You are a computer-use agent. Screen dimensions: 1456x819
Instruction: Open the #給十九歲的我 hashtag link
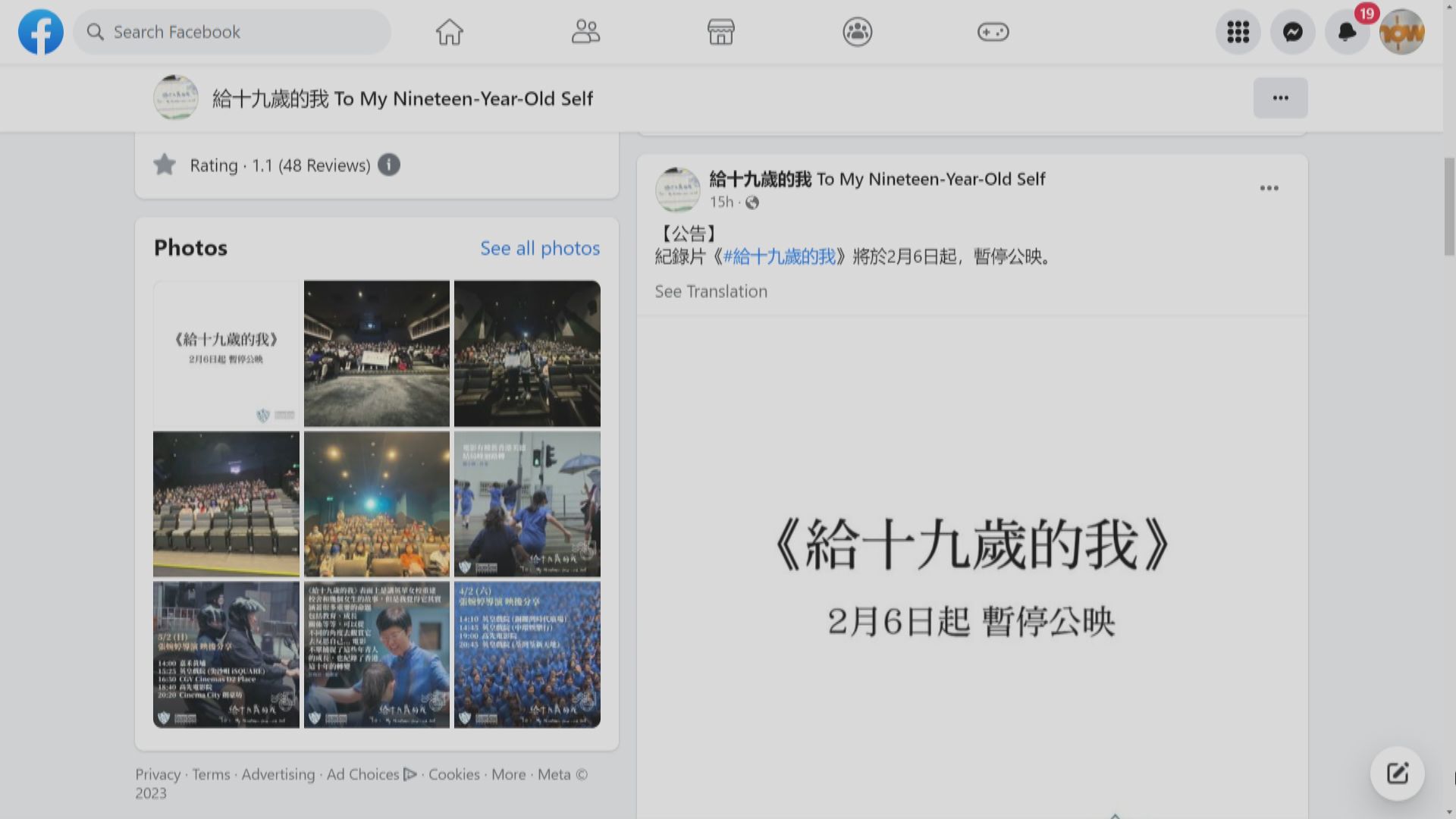780,257
